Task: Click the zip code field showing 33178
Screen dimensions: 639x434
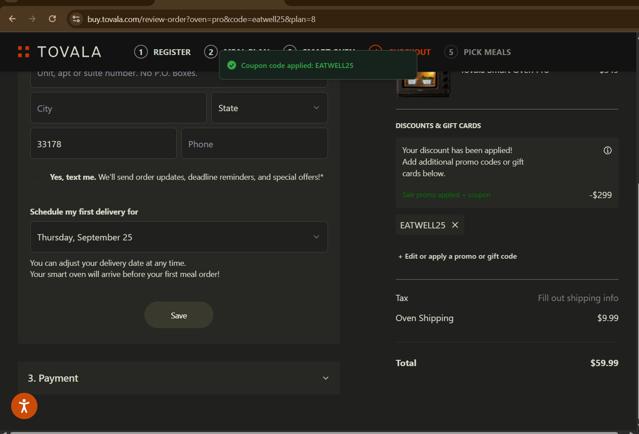Action: tap(104, 144)
